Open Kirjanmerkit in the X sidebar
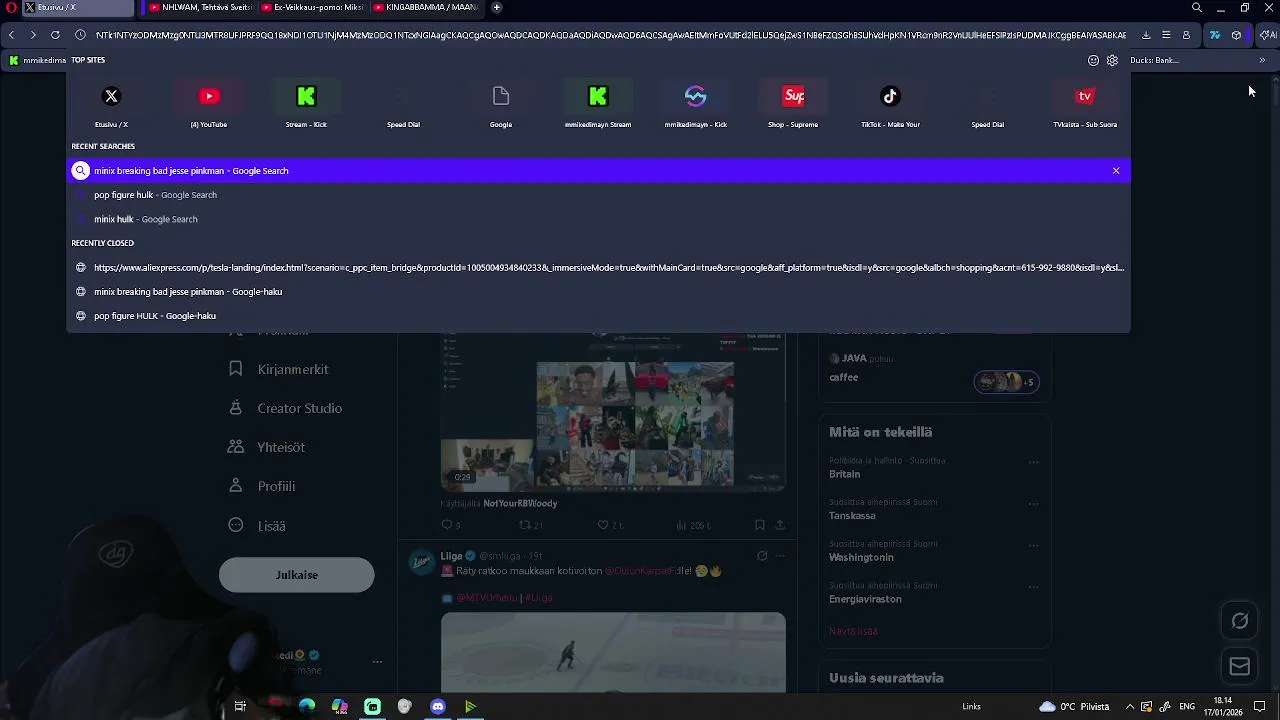This screenshot has width=1280, height=720. click(x=279, y=369)
